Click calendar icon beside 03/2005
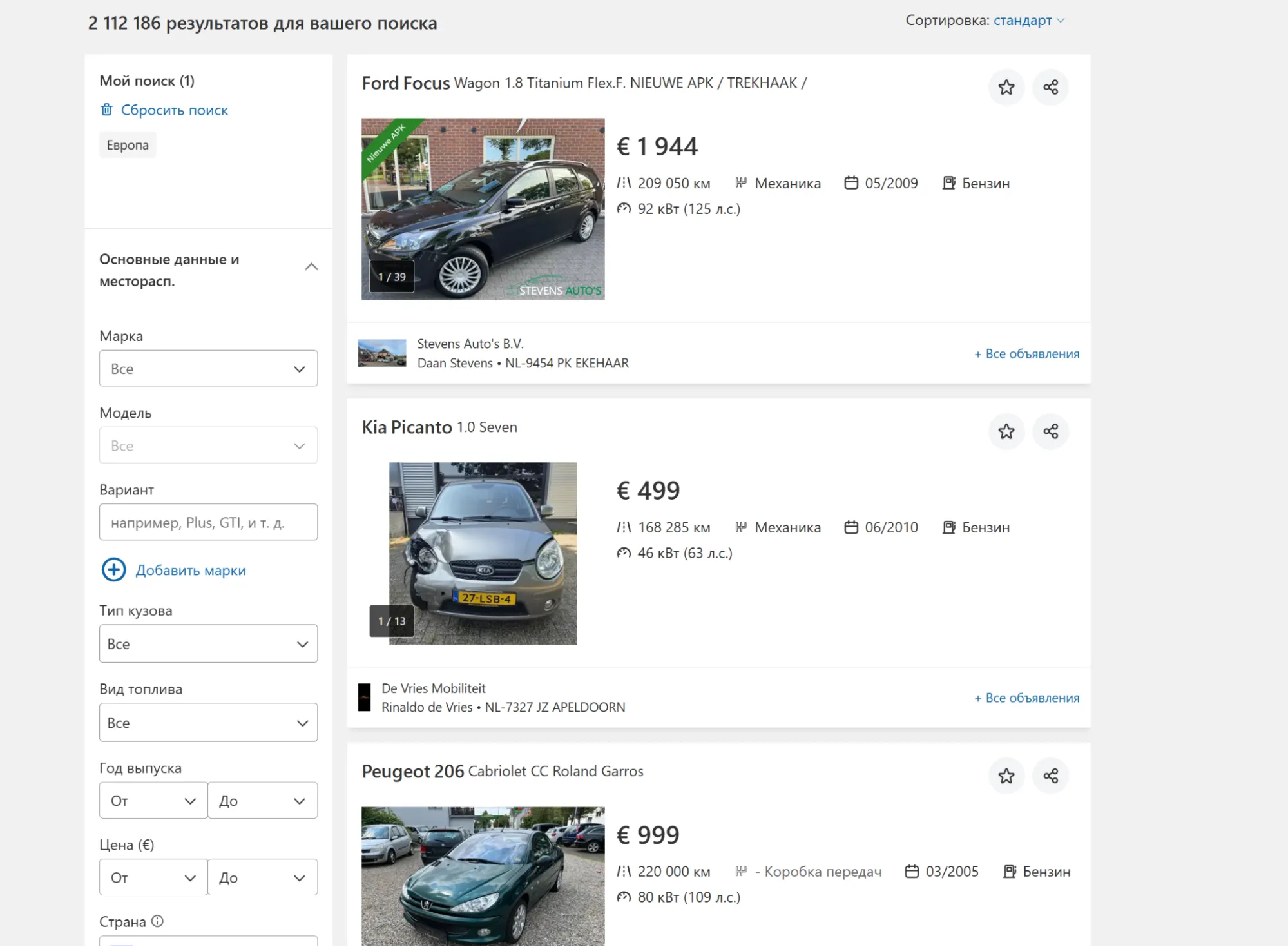1288x947 pixels. pyautogui.click(x=912, y=872)
